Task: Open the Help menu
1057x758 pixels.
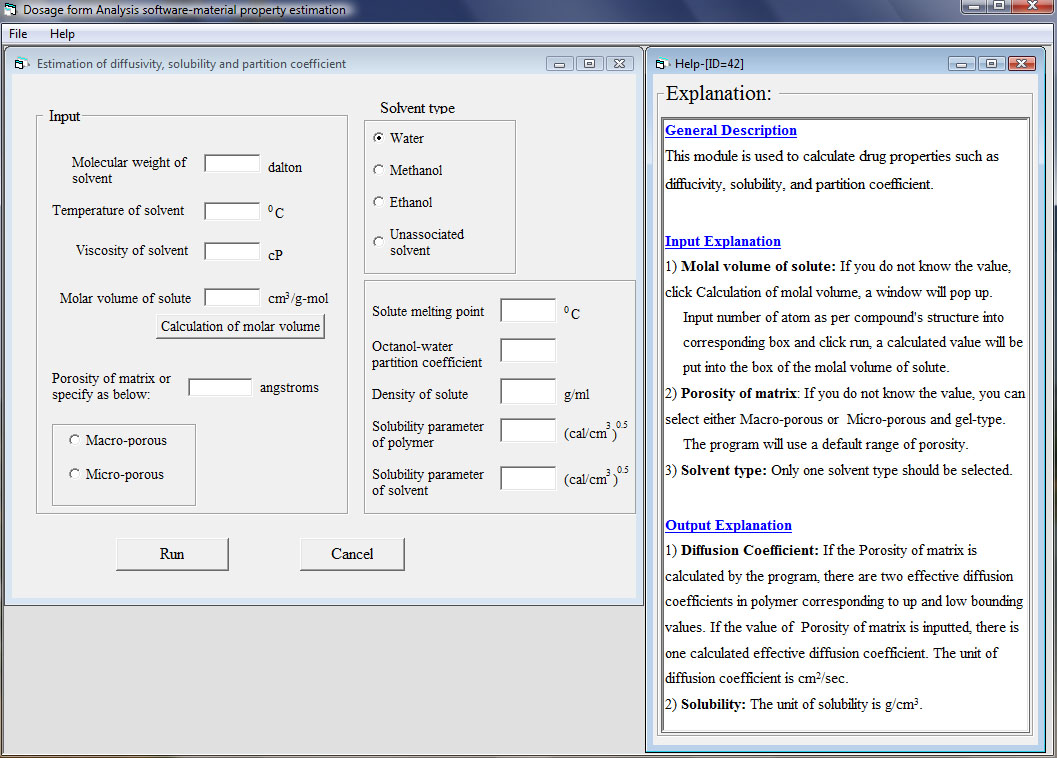Action: [x=62, y=34]
